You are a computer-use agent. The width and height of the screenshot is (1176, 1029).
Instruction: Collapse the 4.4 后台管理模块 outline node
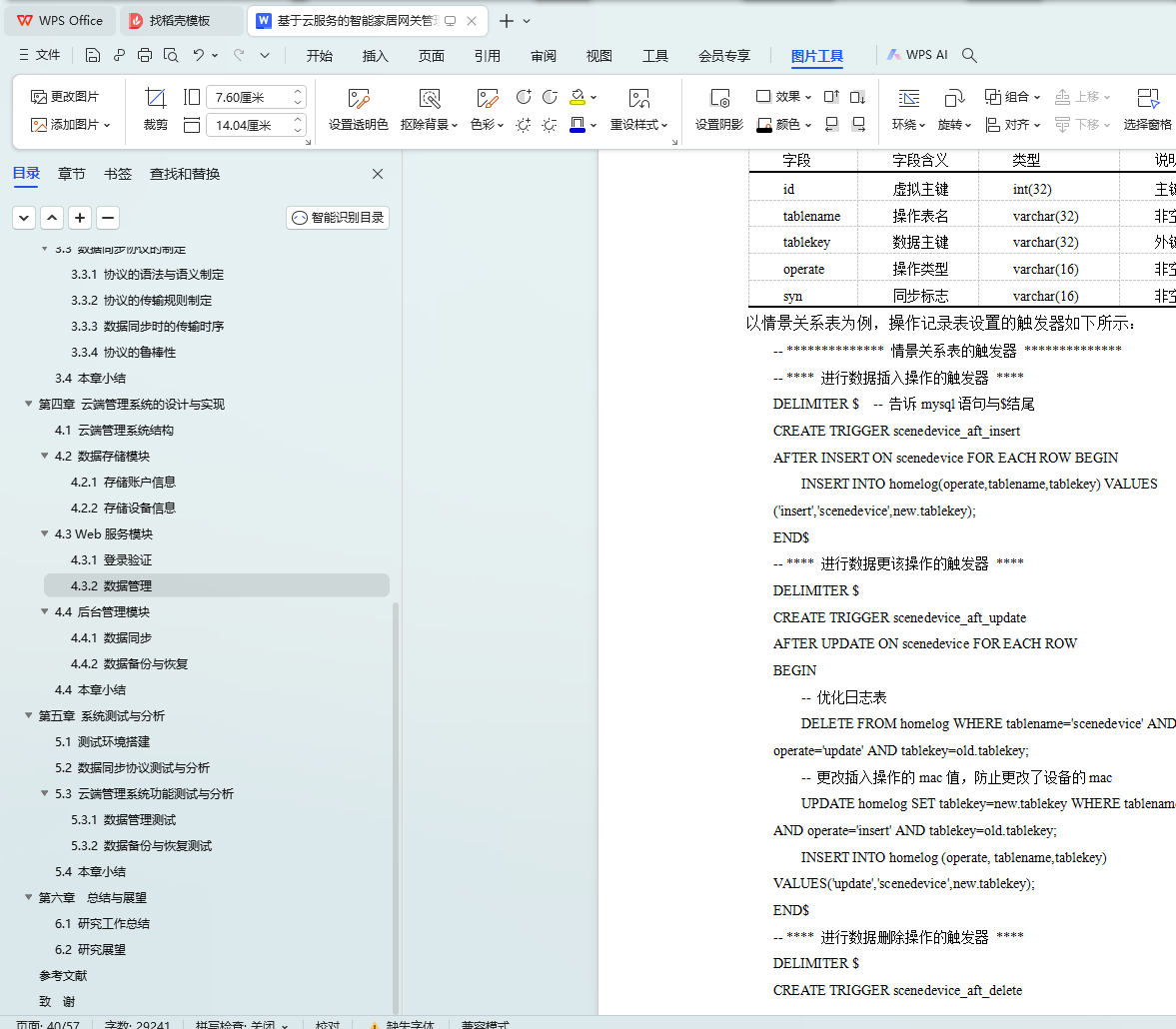(x=44, y=611)
